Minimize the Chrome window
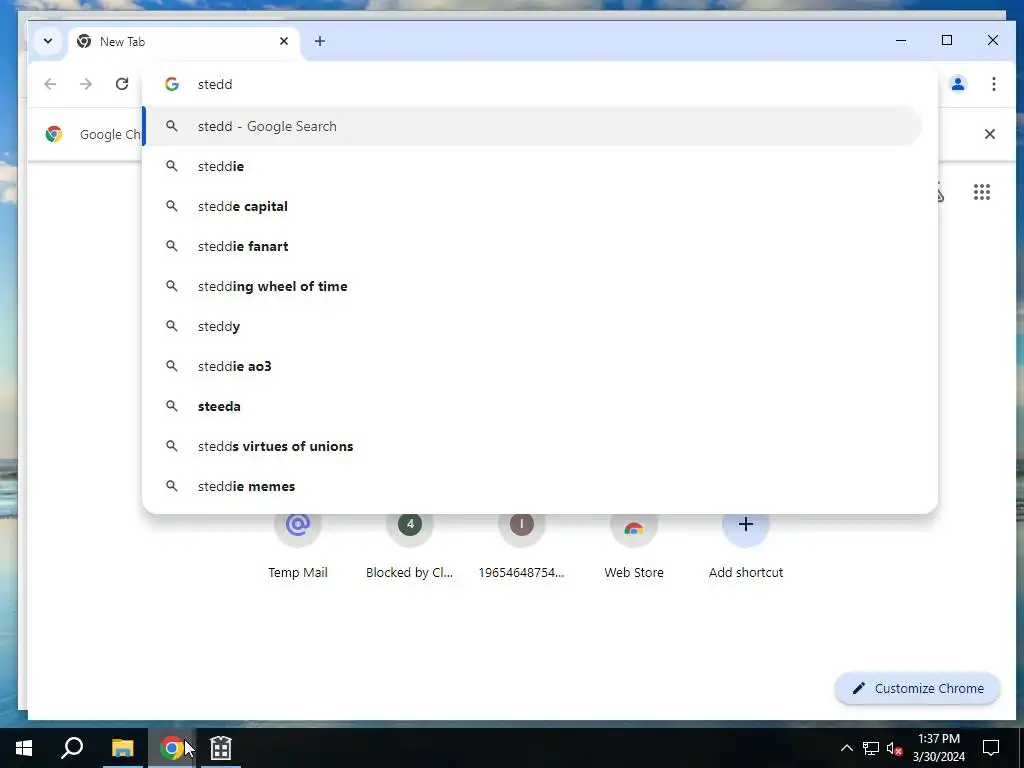 tap(901, 40)
